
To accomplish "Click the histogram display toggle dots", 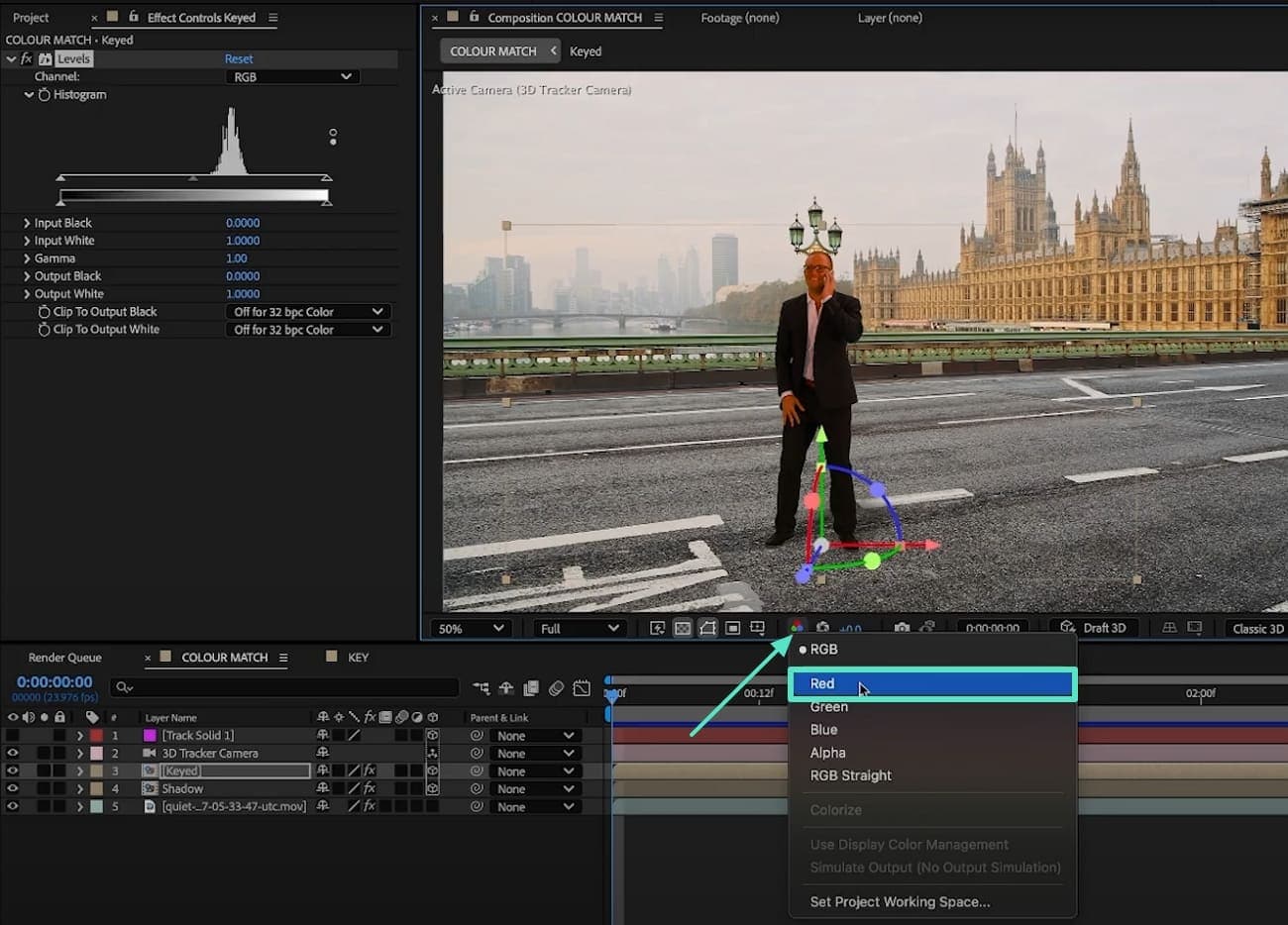I will point(333,137).
